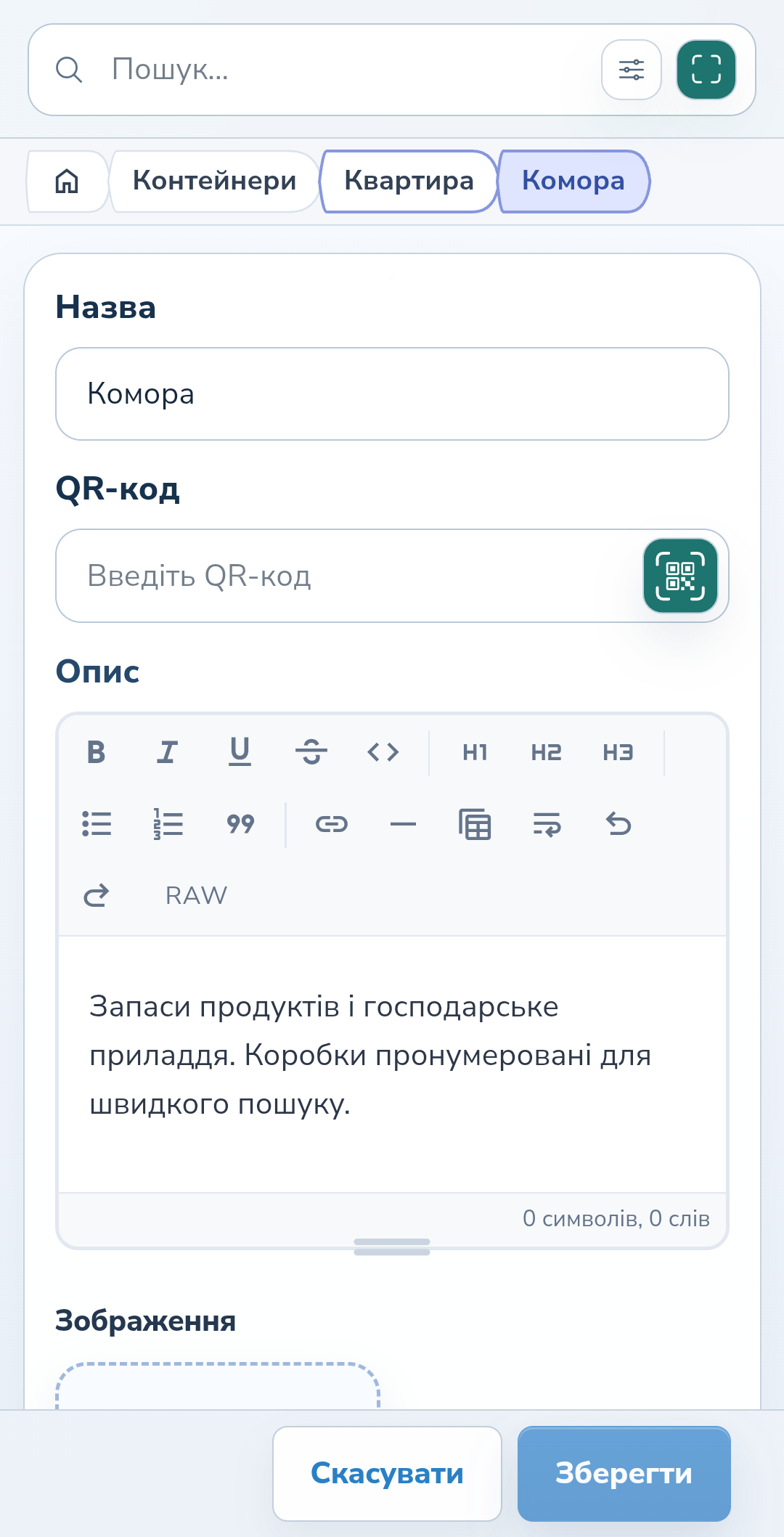Toggle inline code formatting
784x1537 pixels.
point(383,752)
